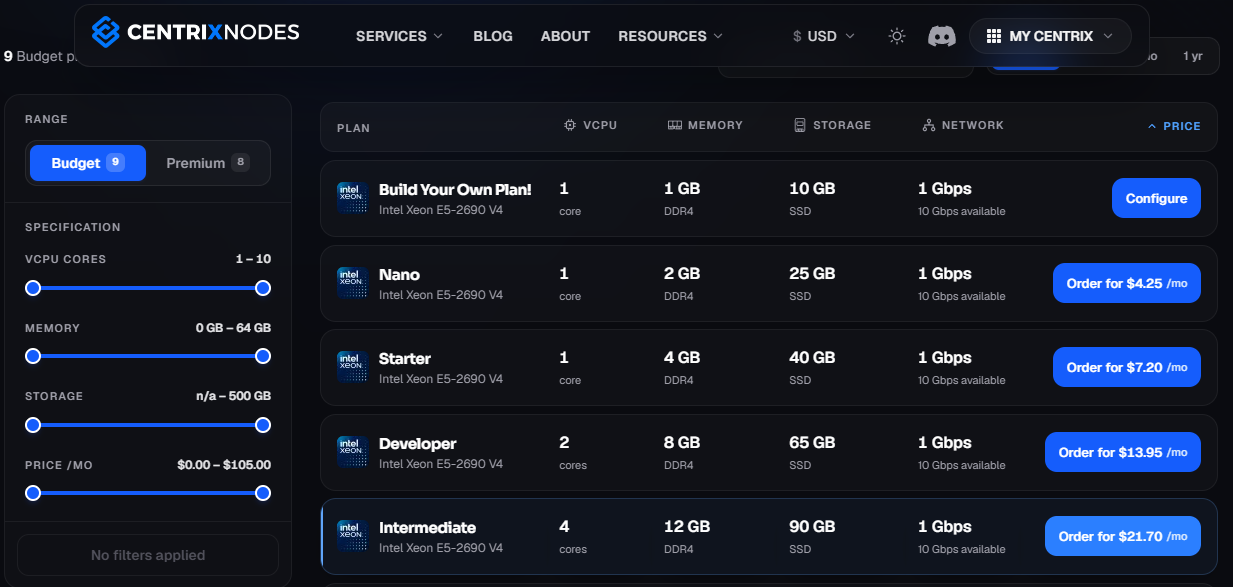Click the VCPU Cores maximum slider handle

click(263, 288)
